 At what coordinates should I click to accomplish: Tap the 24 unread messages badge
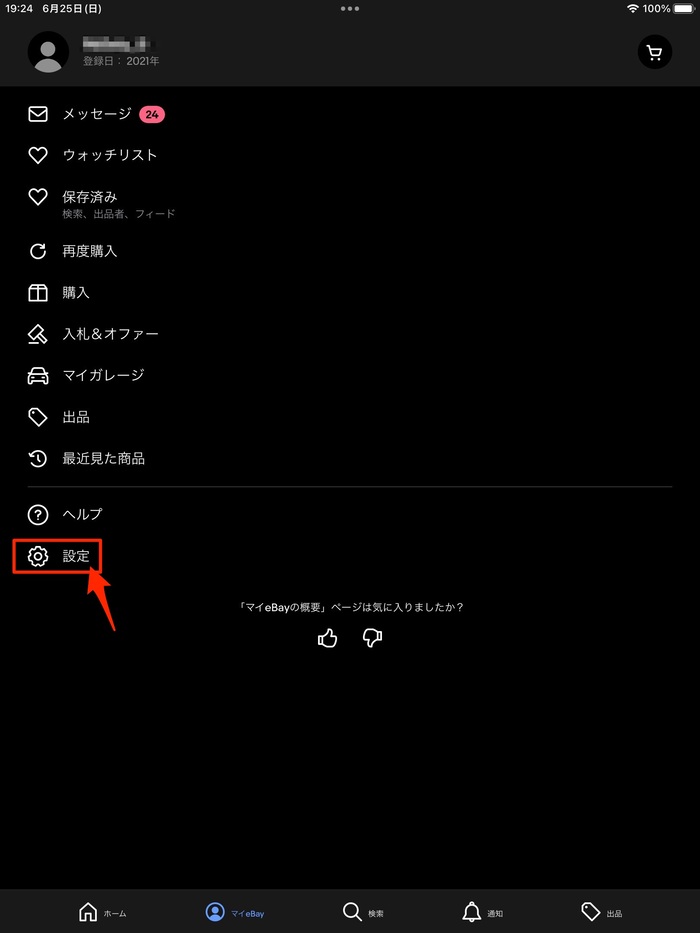coord(152,114)
